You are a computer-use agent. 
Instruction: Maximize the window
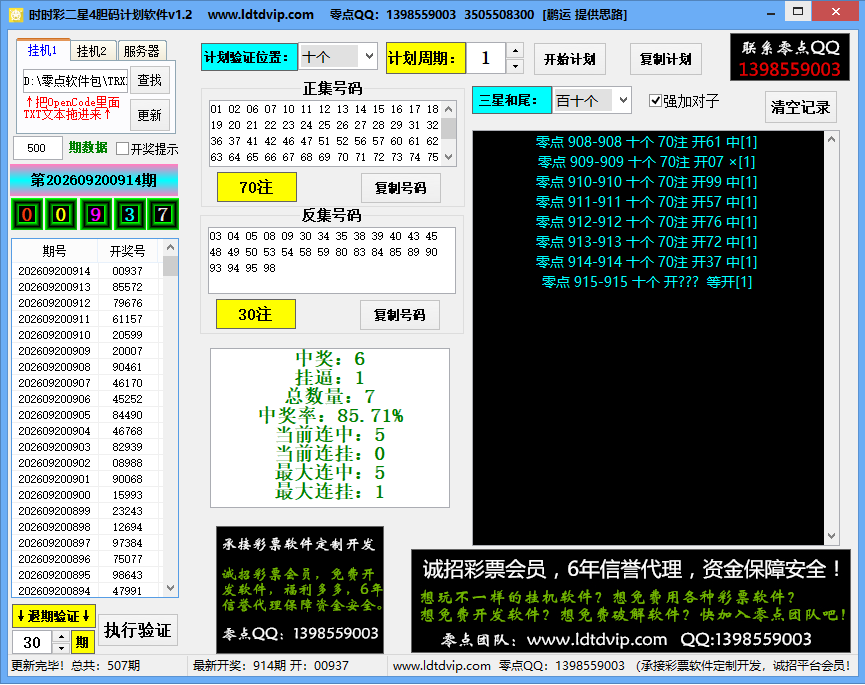[x=798, y=12]
